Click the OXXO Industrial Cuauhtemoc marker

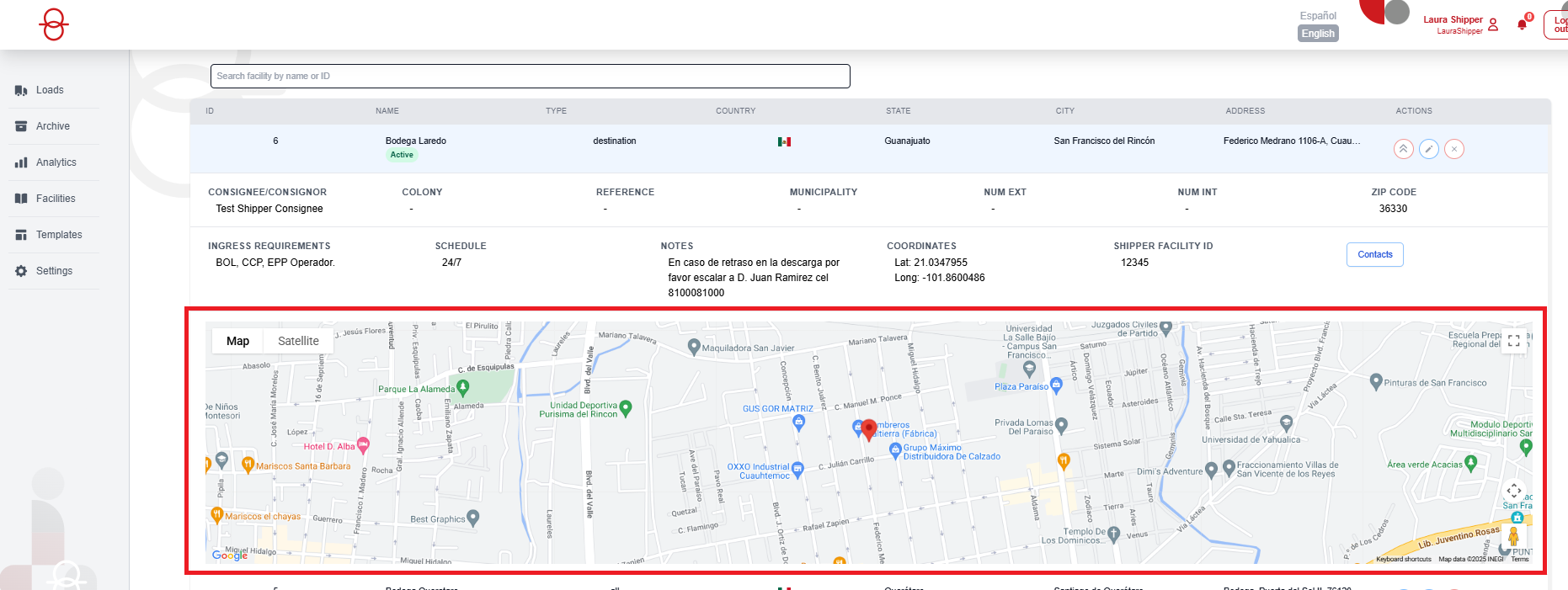click(797, 468)
